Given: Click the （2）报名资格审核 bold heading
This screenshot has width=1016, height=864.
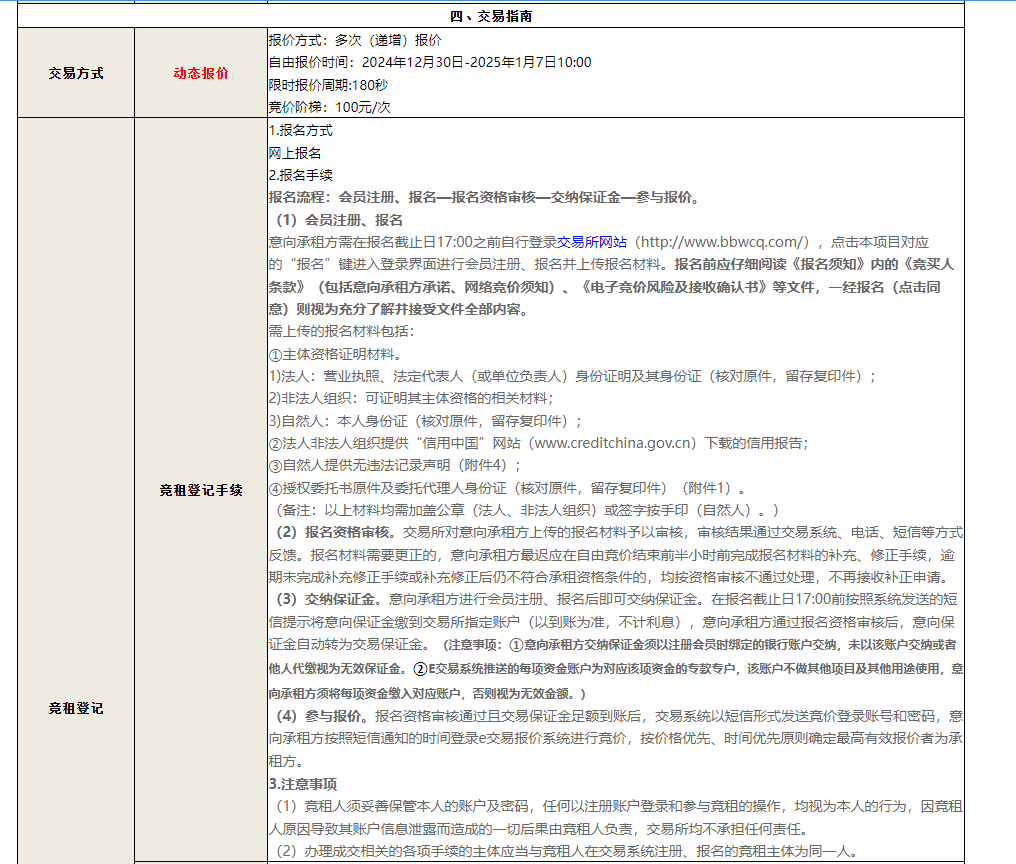Looking at the screenshot, I should tap(335, 532).
